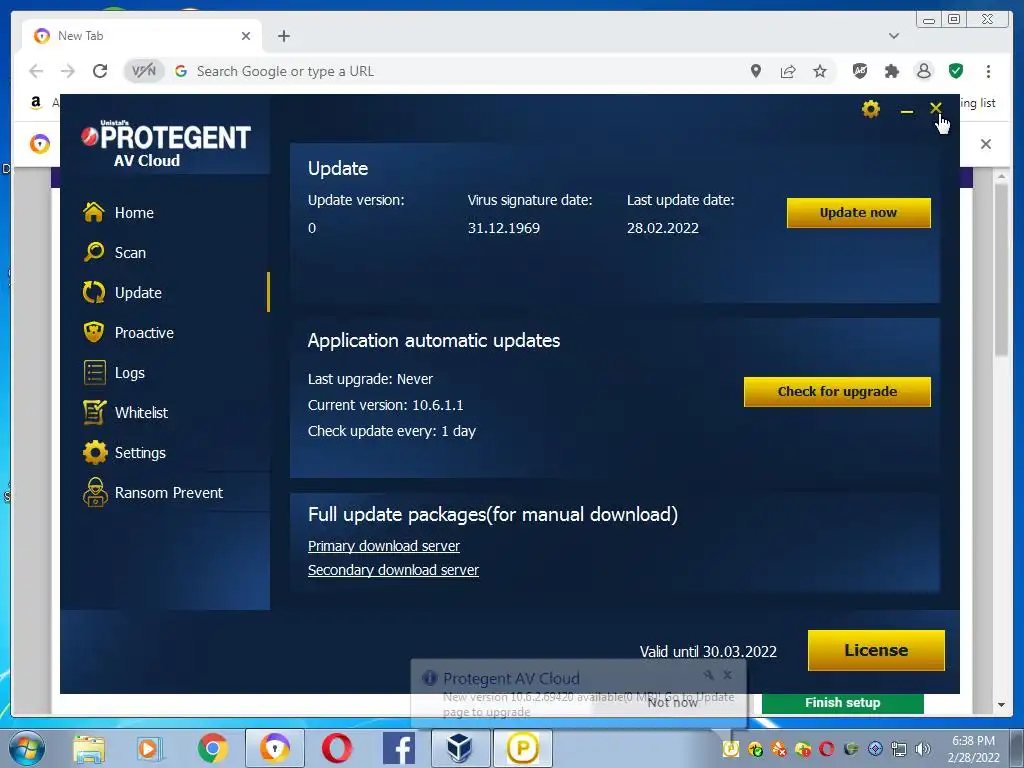This screenshot has height=768, width=1024.
Task: Open a new browser tab
Action: [x=283, y=36]
